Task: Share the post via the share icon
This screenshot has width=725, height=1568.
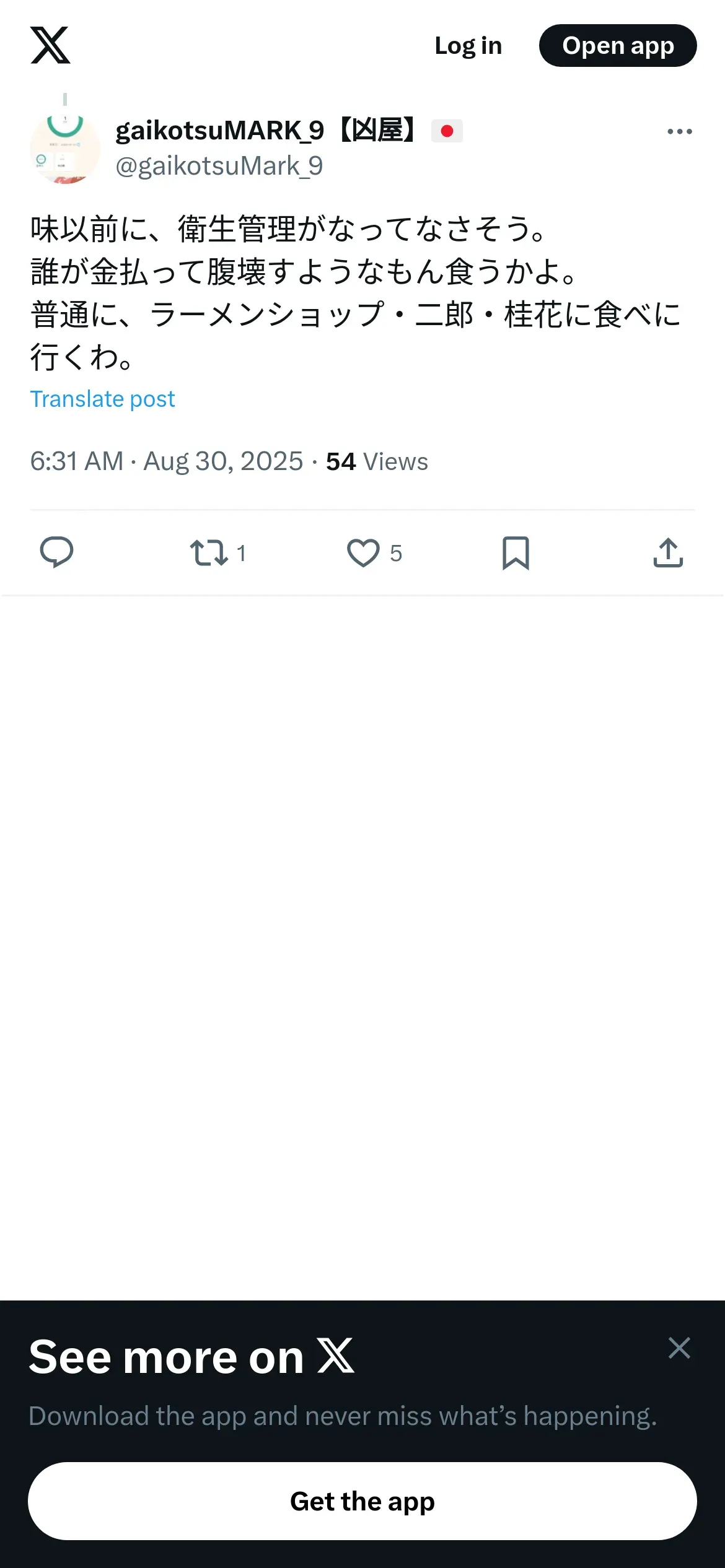Action: click(x=668, y=552)
